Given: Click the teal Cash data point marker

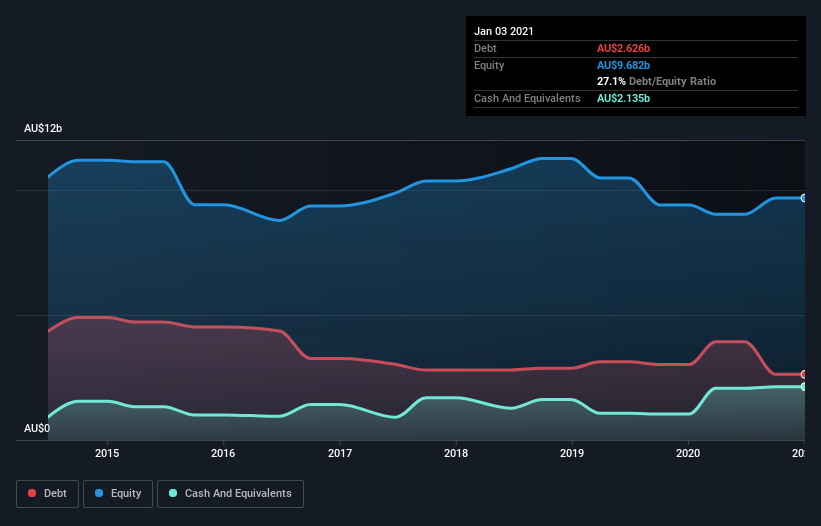Looking at the screenshot, I should (804, 387).
